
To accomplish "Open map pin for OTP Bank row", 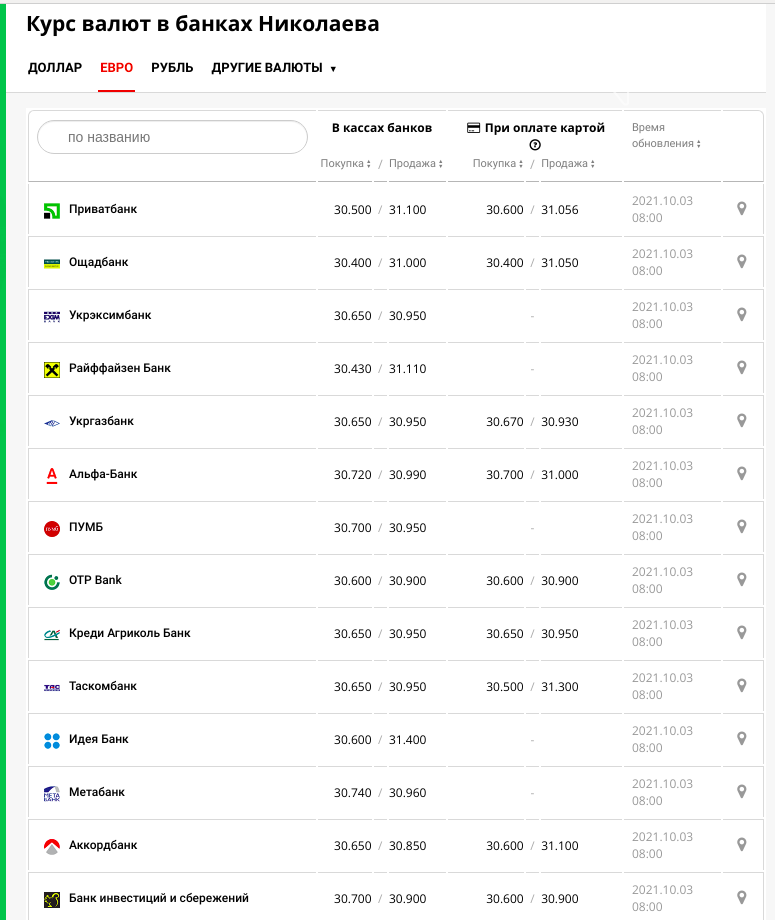I will coord(742,580).
